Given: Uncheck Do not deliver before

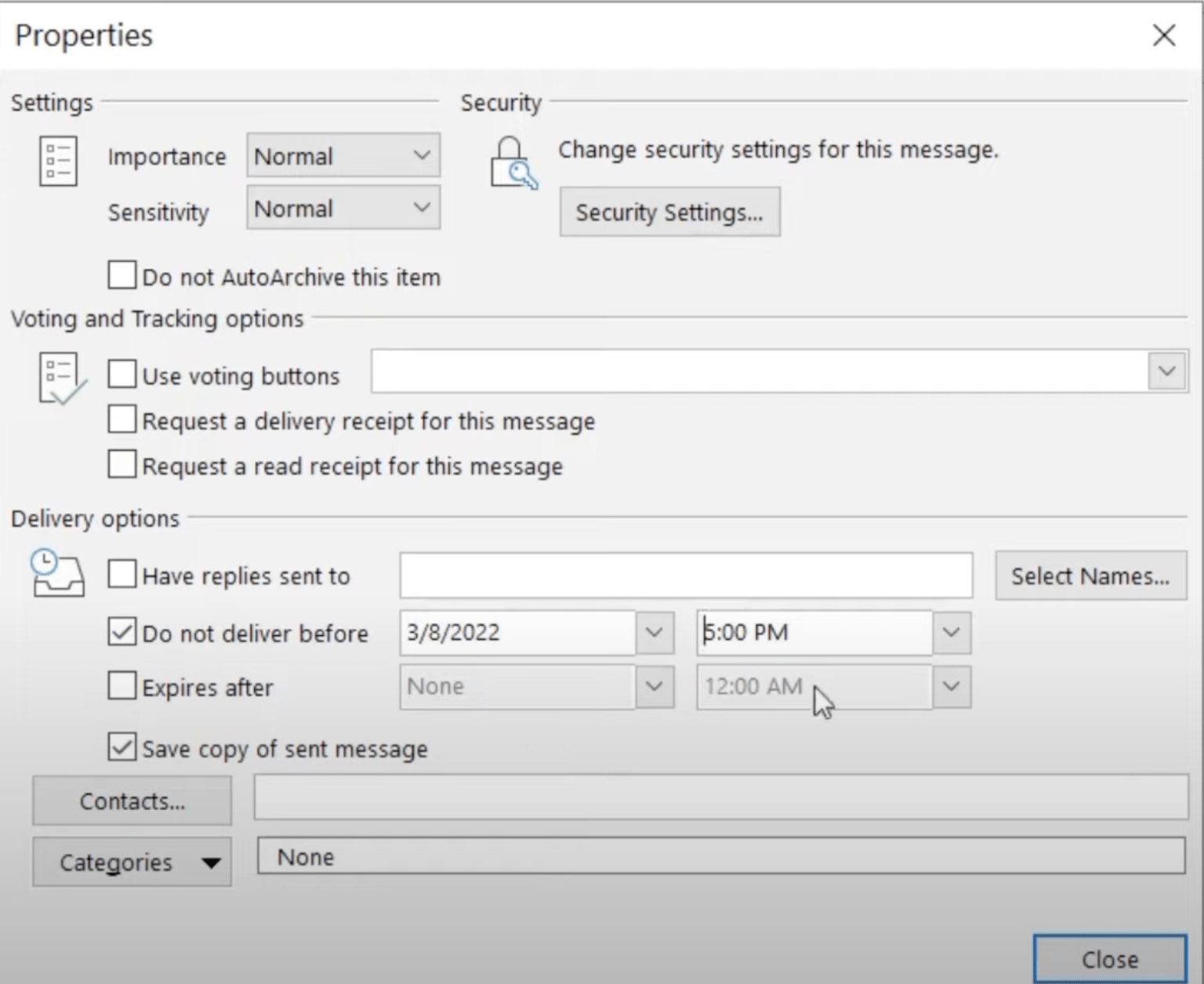Looking at the screenshot, I should (x=121, y=632).
